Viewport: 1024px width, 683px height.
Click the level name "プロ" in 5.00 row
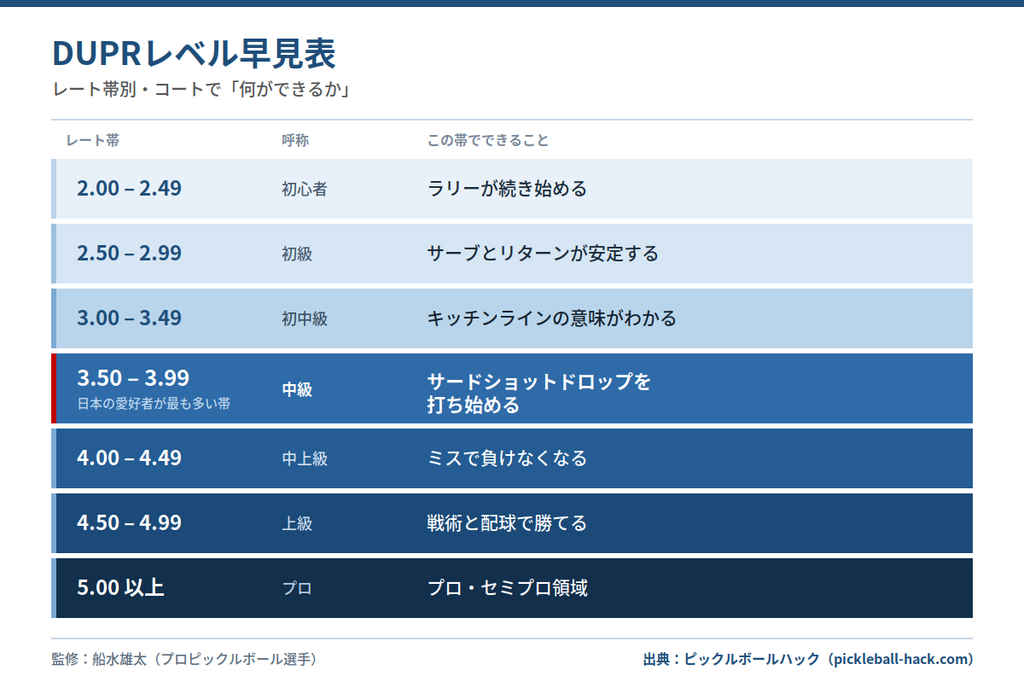tap(297, 588)
